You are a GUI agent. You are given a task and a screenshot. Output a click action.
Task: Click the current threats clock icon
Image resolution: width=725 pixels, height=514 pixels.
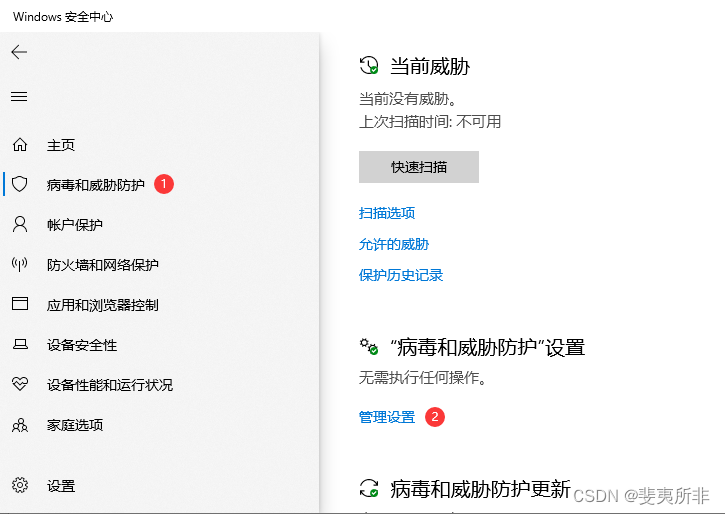click(369, 65)
